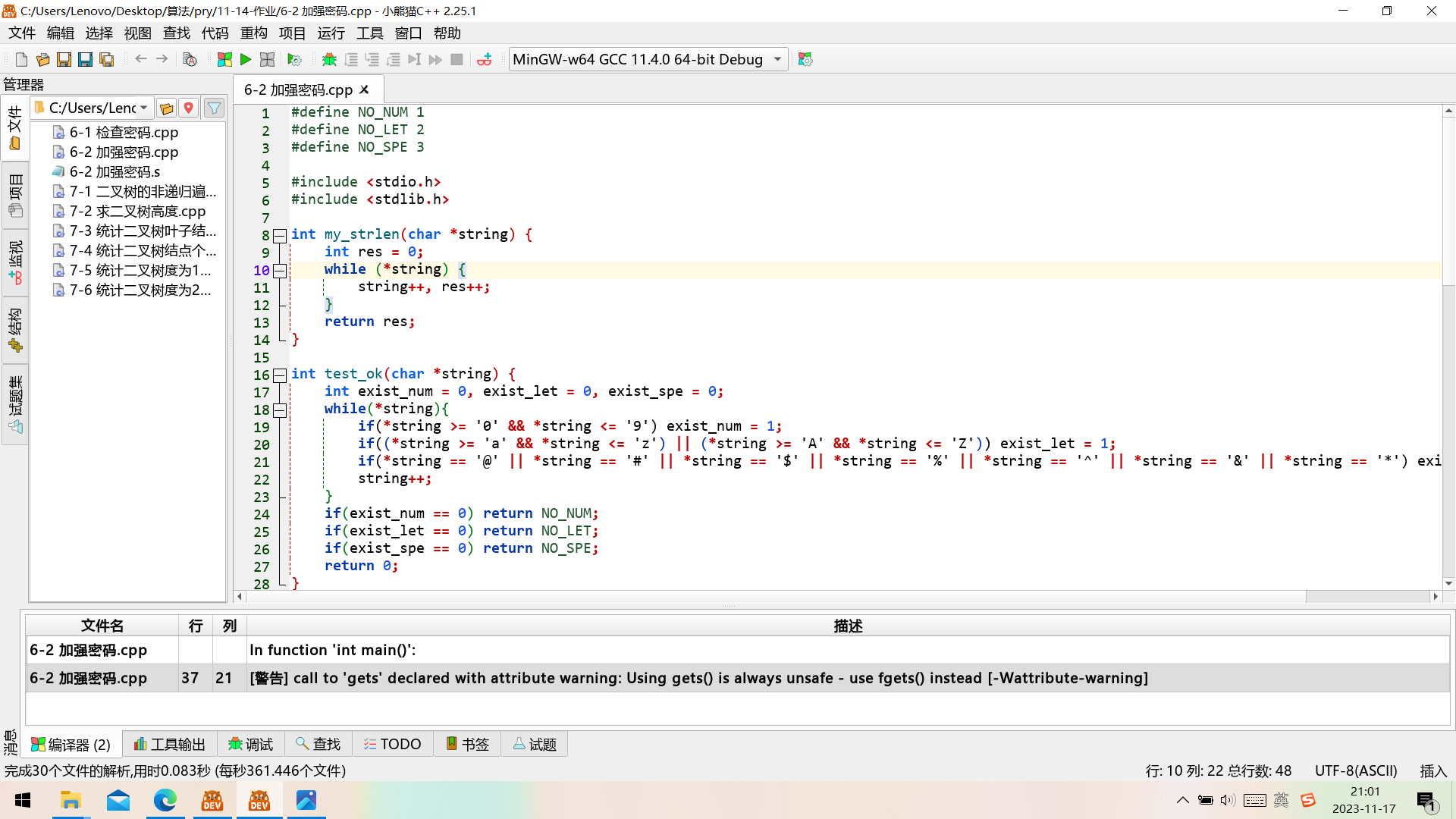Launch a debug session with the bug icon
The width and height of the screenshot is (1456, 819).
pyautogui.click(x=330, y=59)
